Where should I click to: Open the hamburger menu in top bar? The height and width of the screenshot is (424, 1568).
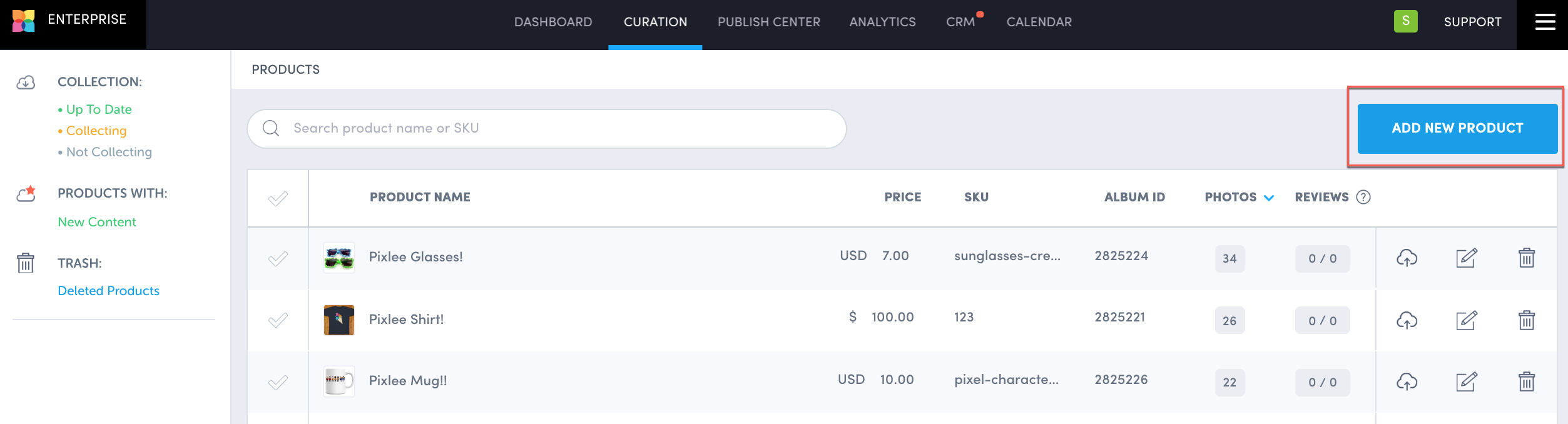pyautogui.click(x=1545, y=22)
